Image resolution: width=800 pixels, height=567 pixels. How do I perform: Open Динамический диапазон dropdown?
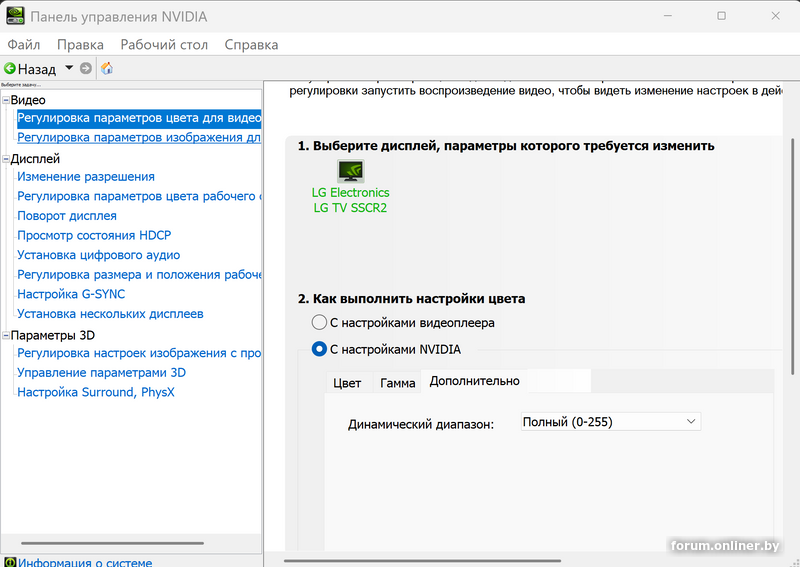click(611, 422)
